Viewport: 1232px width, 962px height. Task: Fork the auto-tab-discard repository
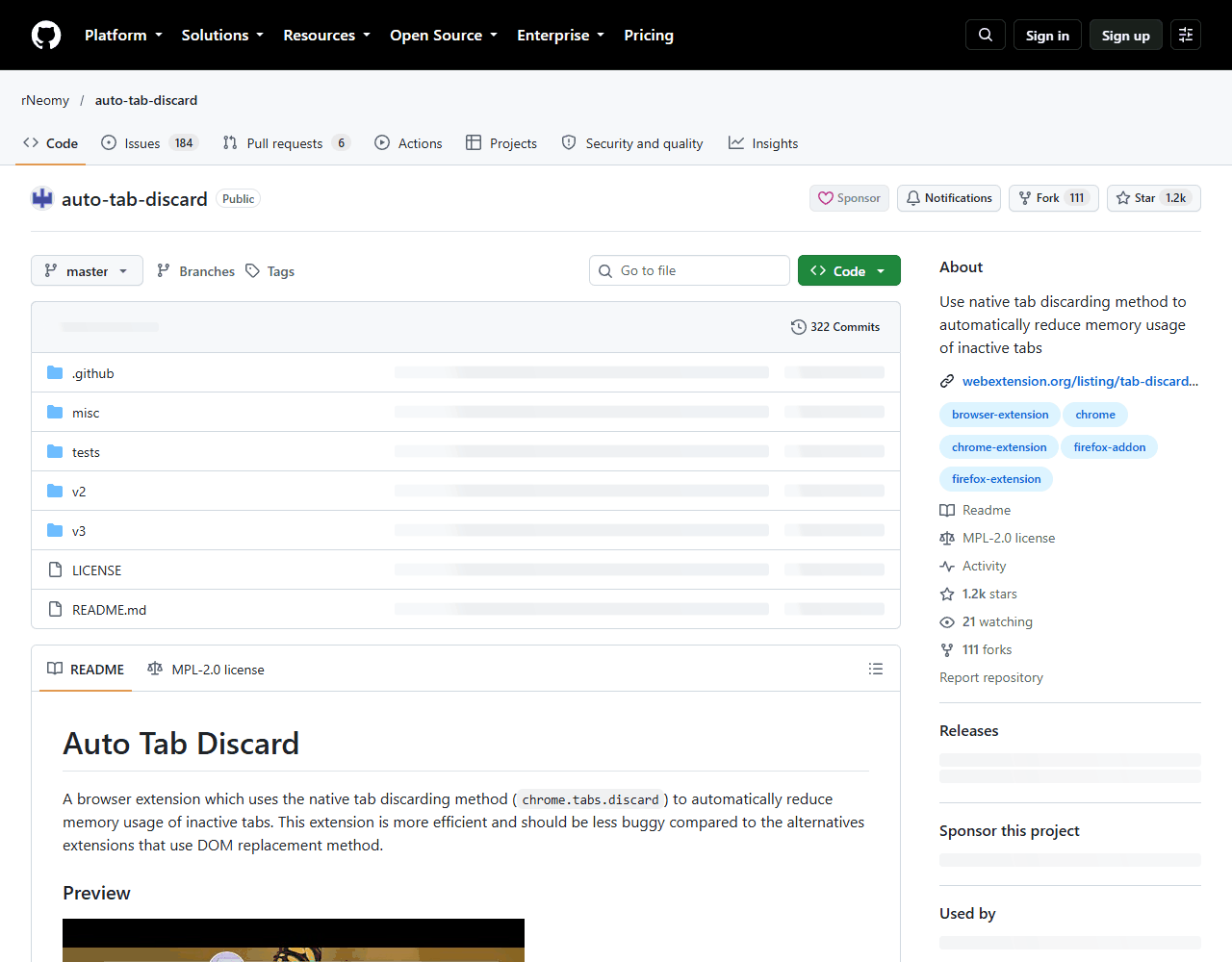point(1054,198)
